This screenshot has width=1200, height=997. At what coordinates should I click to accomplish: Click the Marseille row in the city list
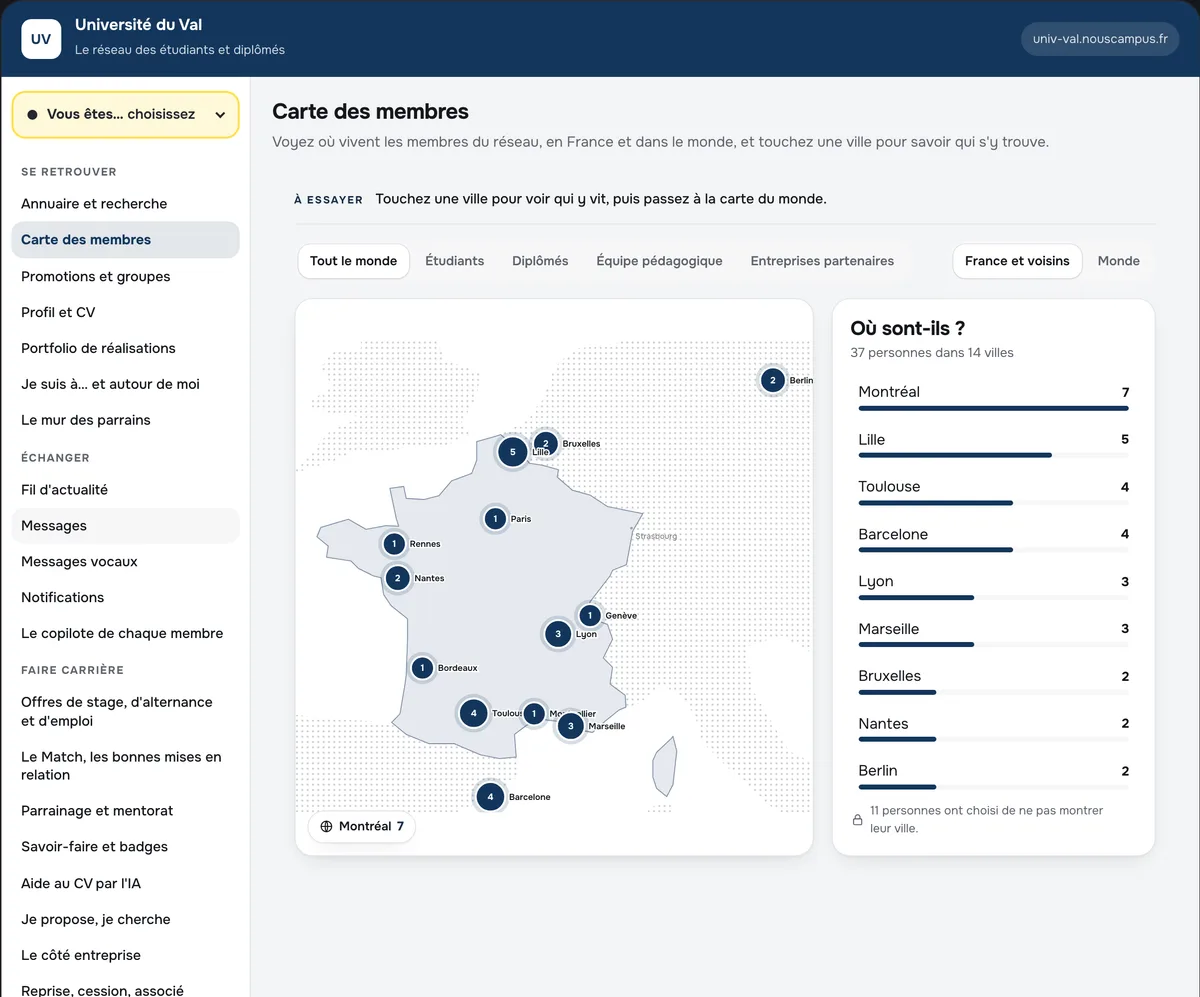[993, 633]
